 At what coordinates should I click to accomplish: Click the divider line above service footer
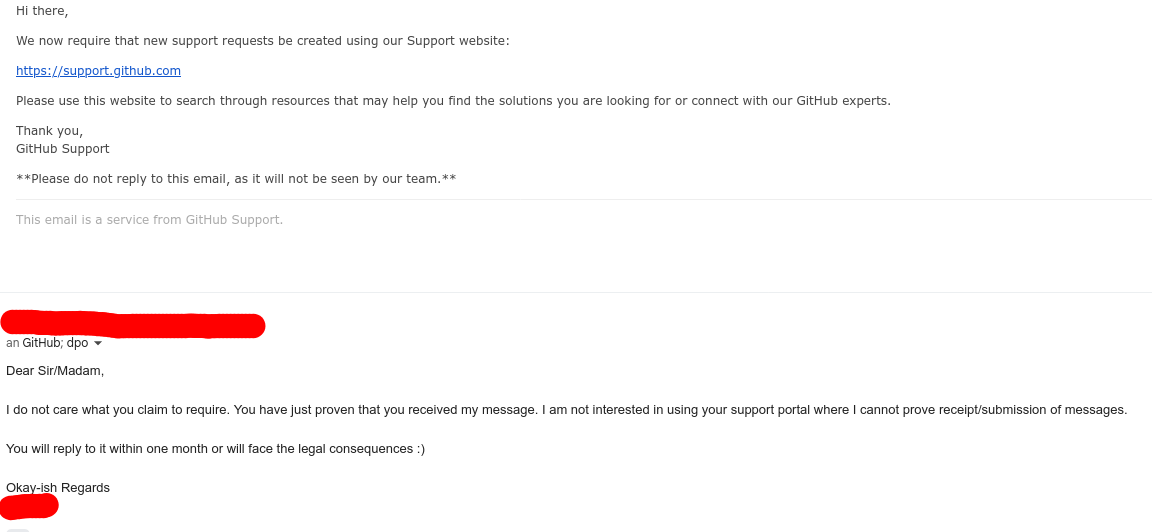tap(584, 199)
